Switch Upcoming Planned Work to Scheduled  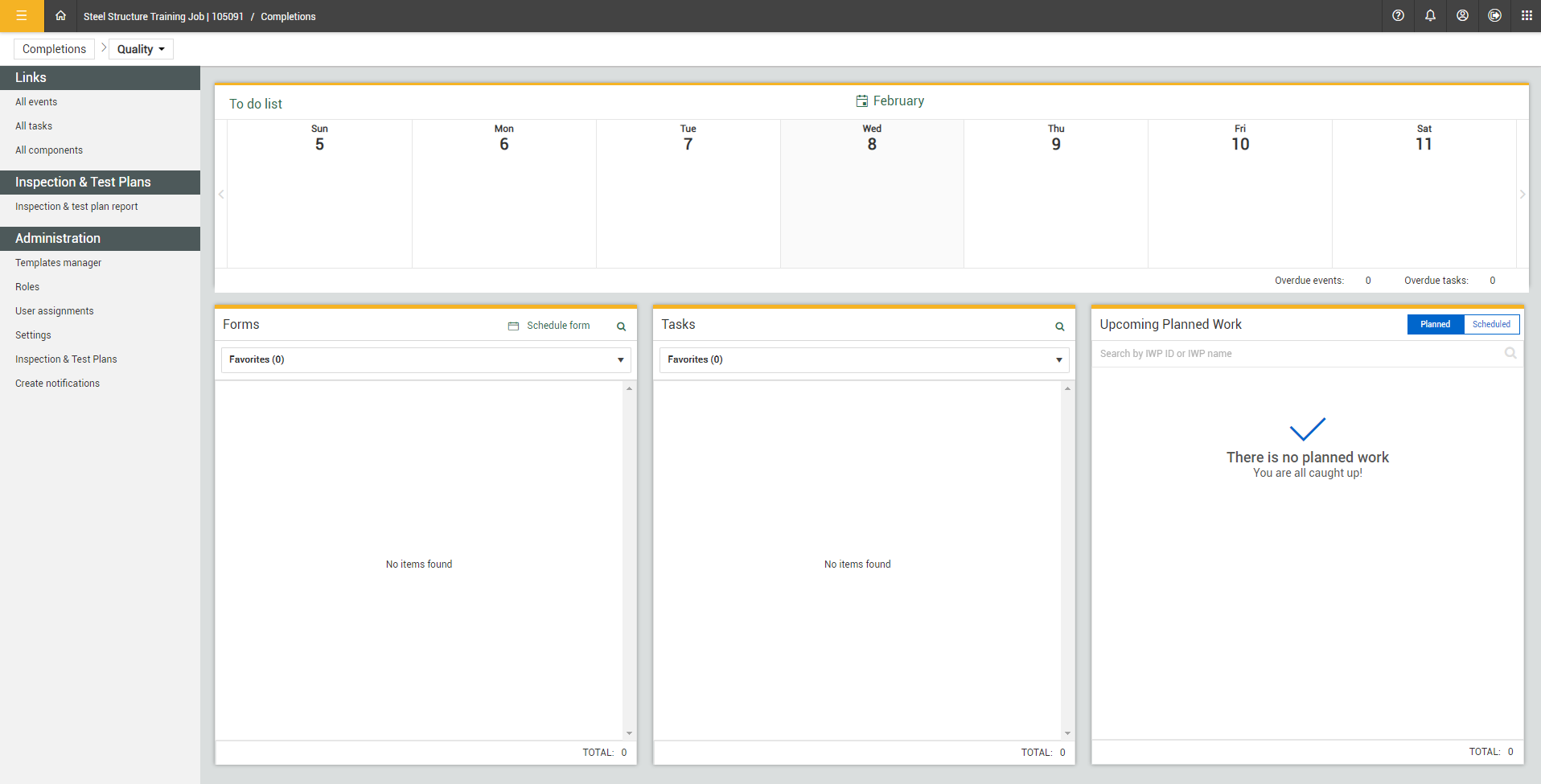coord(1491,324)
